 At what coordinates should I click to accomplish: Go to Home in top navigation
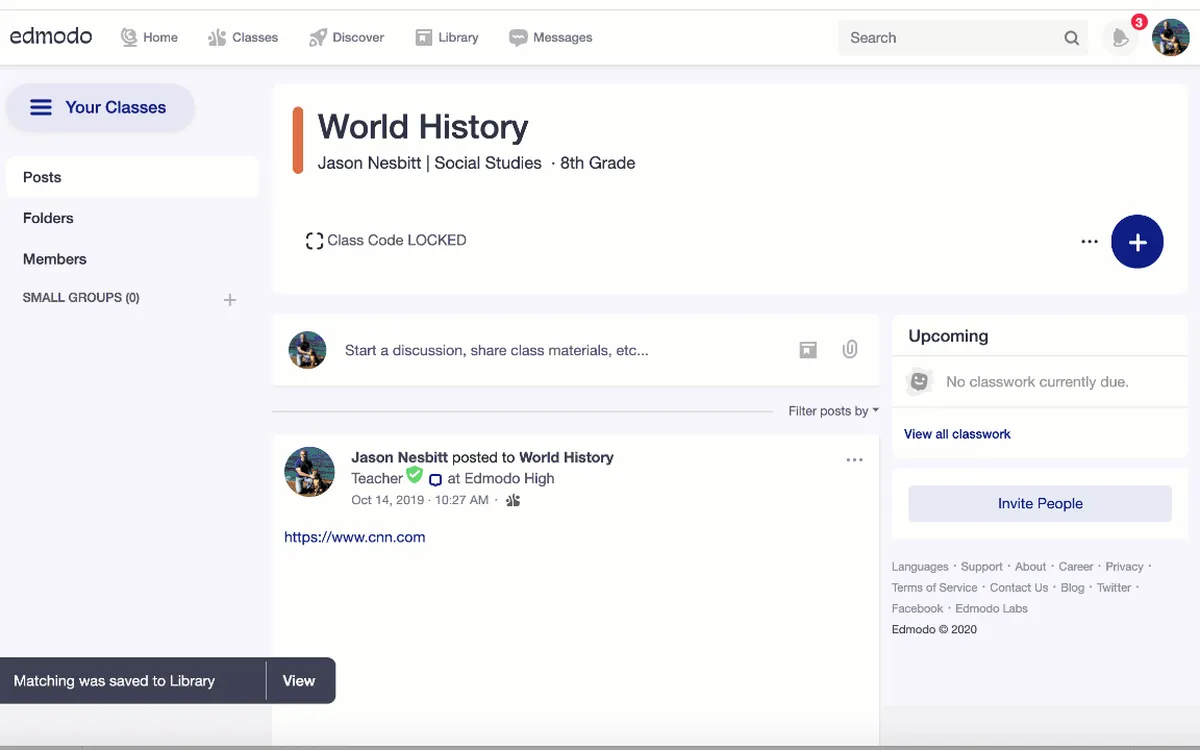click(x=149, y=37)
